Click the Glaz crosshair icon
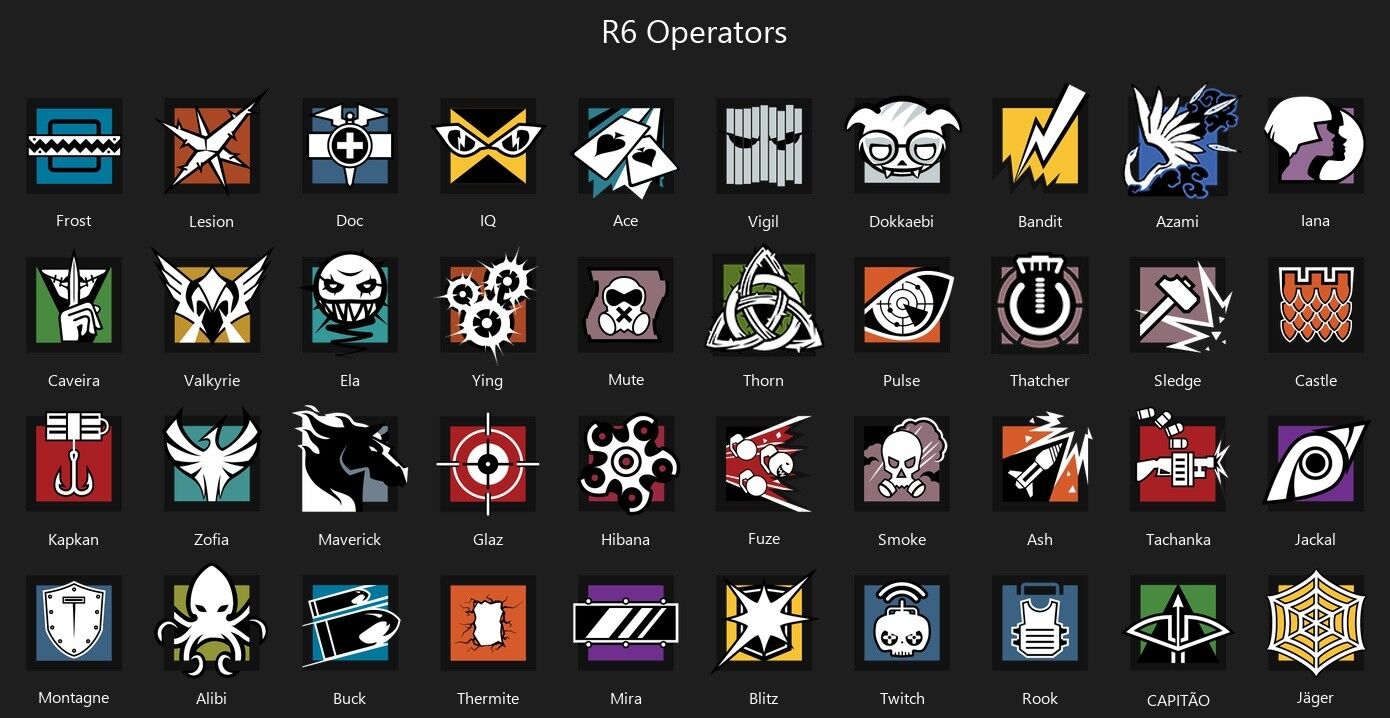Image resolution: width=1390 pixels, height=718 pixels. [x=488, y=463]
